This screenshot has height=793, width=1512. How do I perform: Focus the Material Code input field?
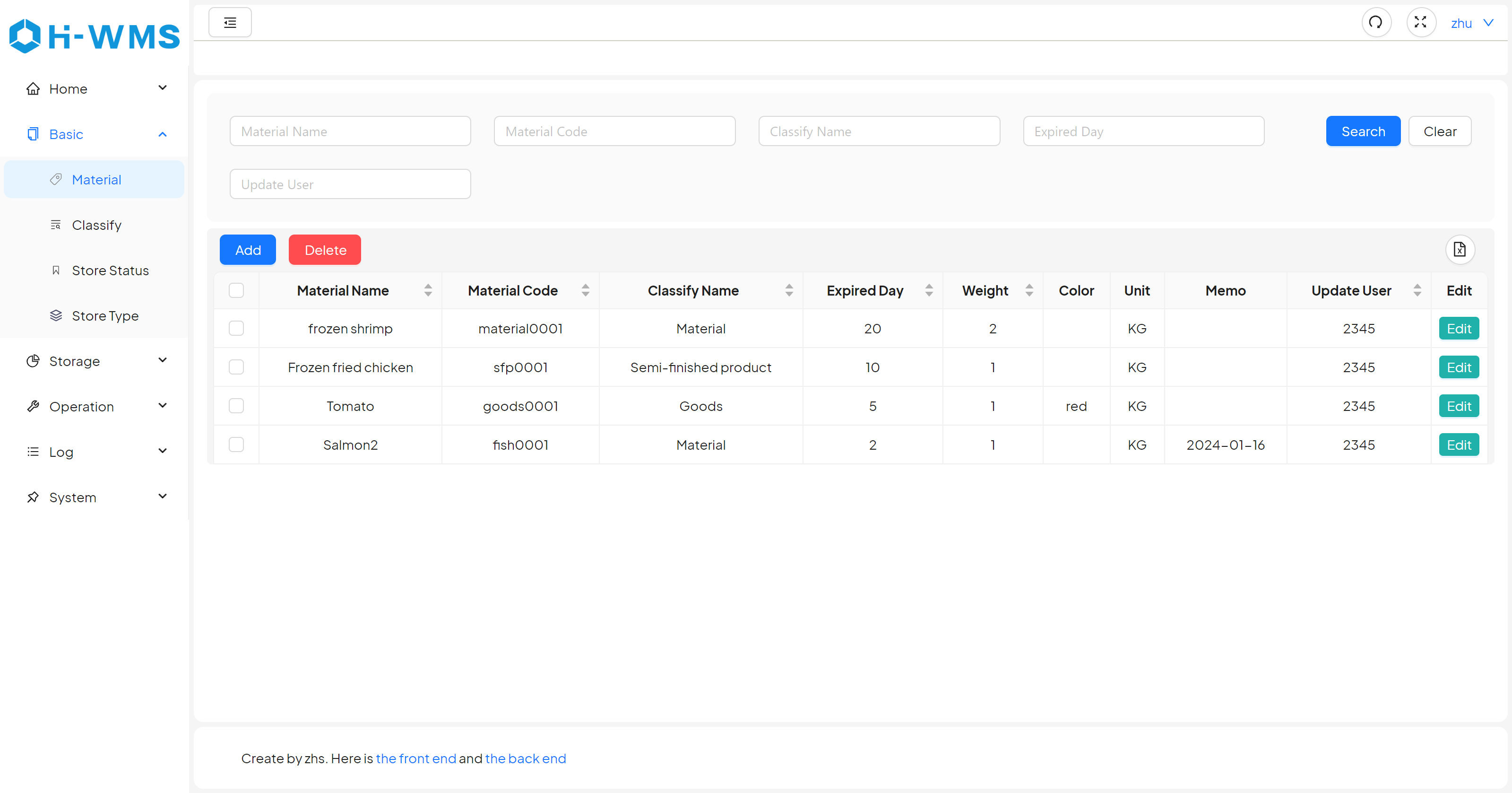(614, 131)
